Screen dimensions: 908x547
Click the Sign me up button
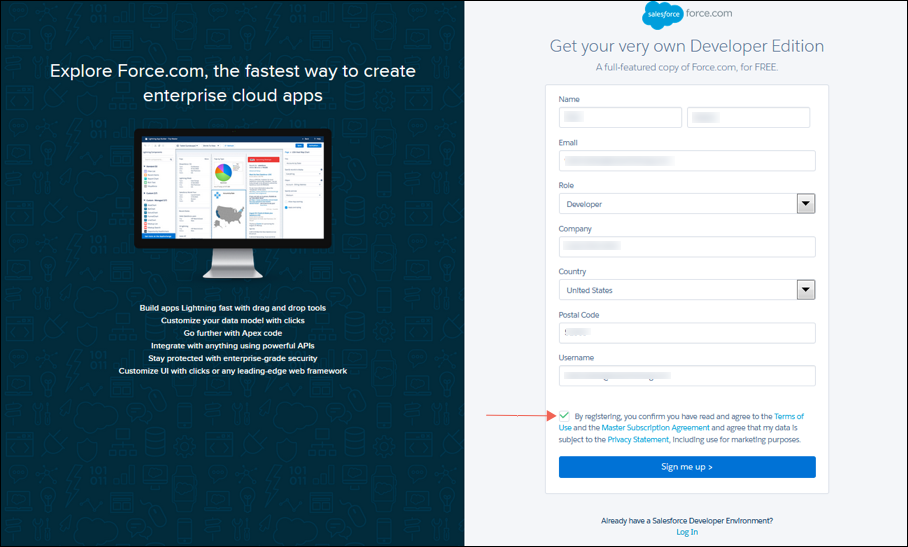click(687, 467)
